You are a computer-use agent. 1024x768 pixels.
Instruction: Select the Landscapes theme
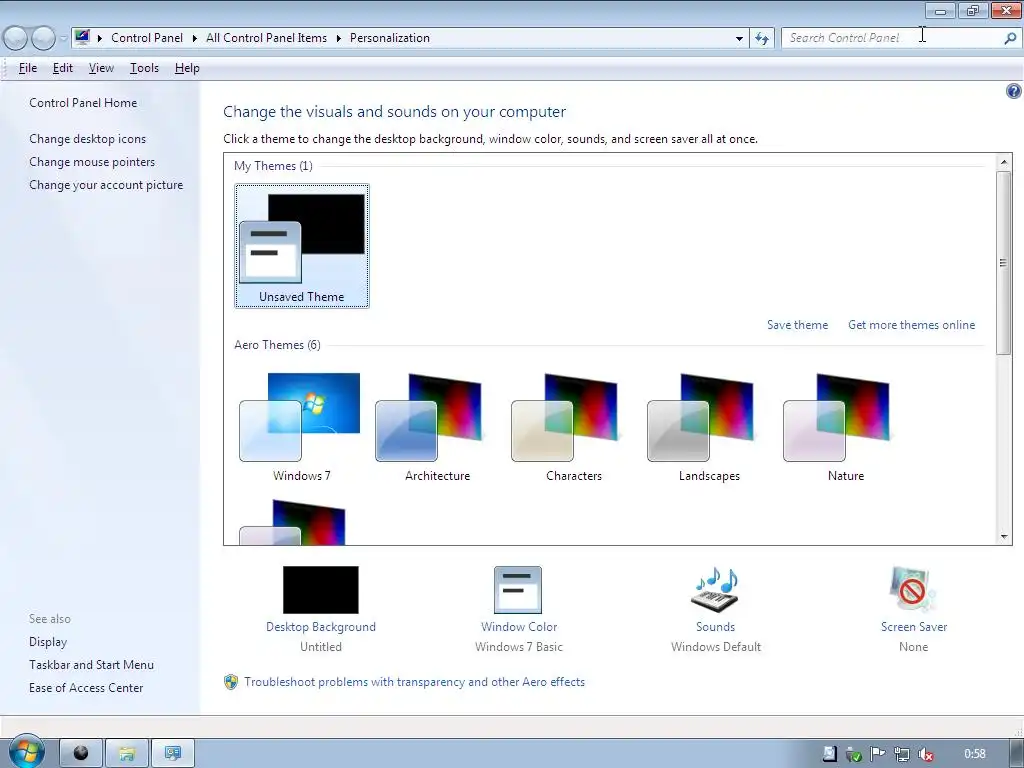(709, 427)
